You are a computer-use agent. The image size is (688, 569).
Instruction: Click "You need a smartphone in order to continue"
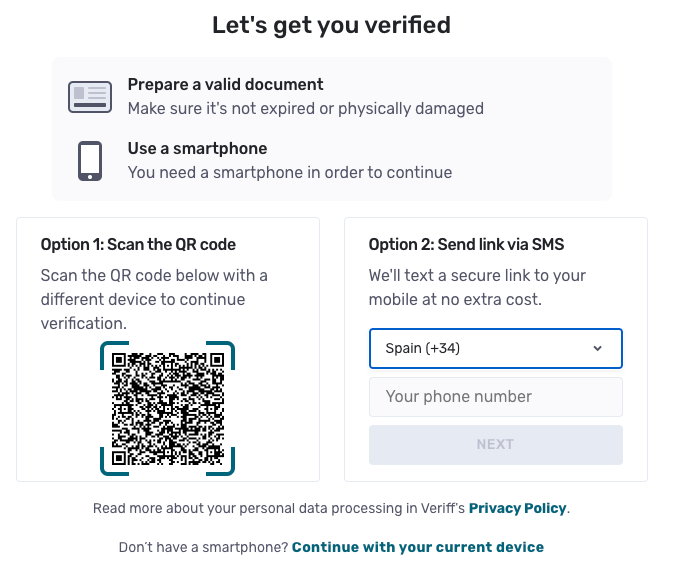tap(290, 172)
